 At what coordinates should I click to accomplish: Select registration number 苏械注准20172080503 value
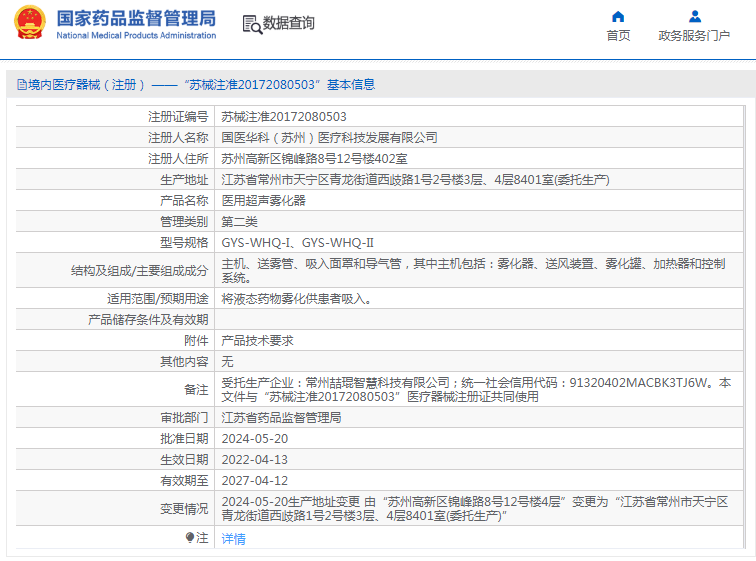click(284, 117)
